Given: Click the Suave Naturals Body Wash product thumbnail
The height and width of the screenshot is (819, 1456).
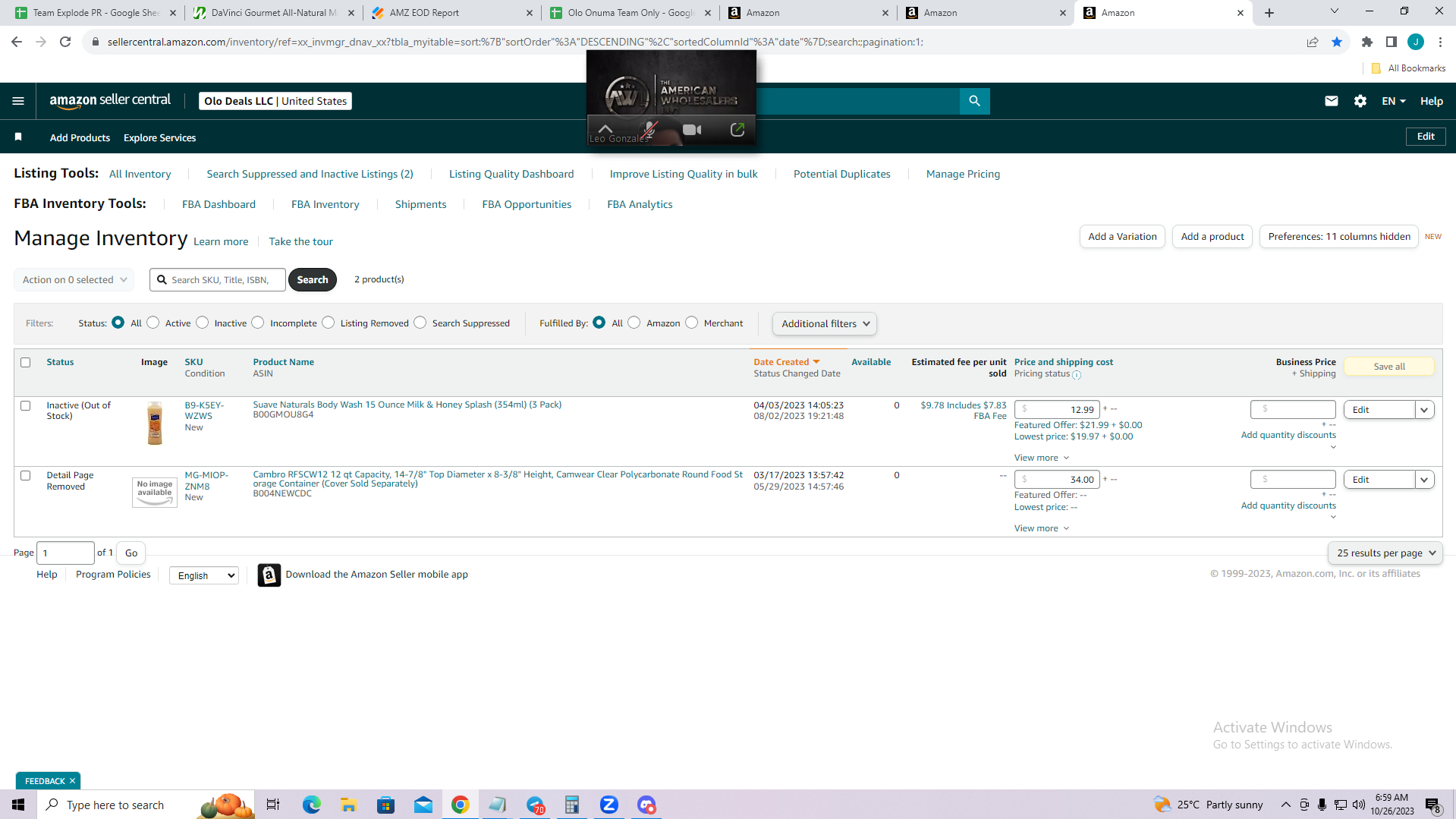Looking at the screenshot, I should [x=155, y=423].
